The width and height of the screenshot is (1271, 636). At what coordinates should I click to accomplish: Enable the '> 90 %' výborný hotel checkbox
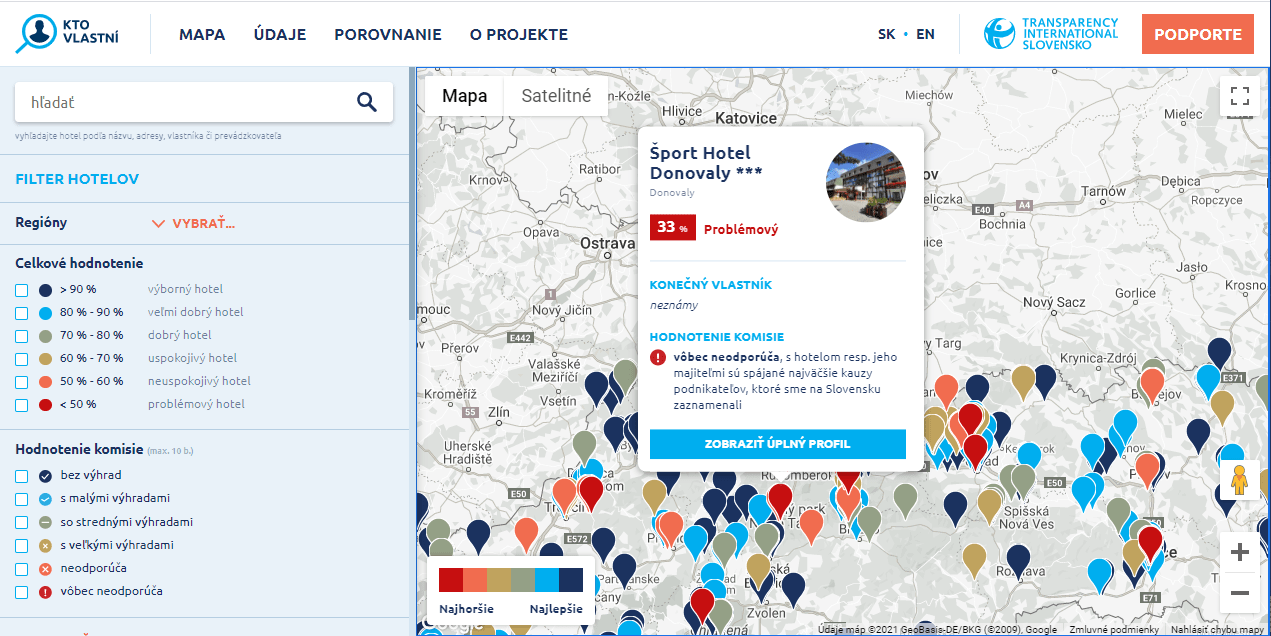tap(22, 290)
